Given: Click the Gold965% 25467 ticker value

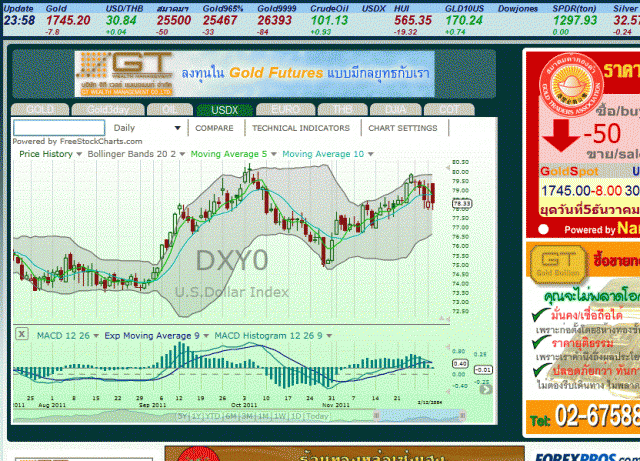Looking at the screenshot, I should click(x=220, y=20).
